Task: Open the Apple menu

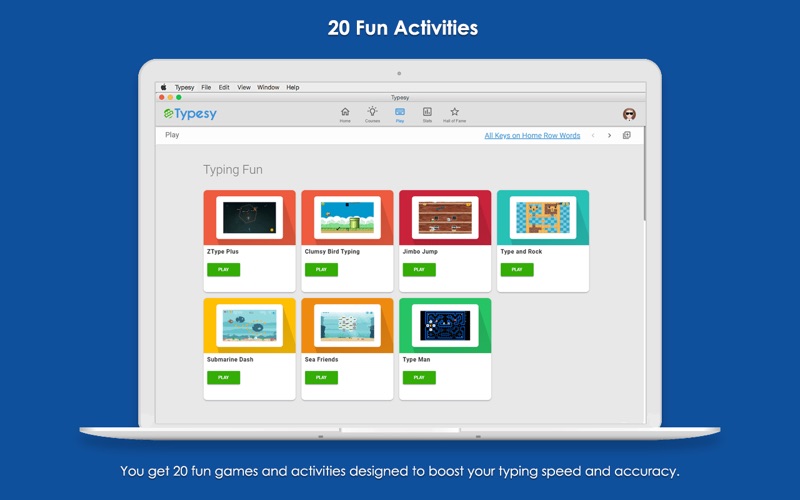Action: (164, 87)
